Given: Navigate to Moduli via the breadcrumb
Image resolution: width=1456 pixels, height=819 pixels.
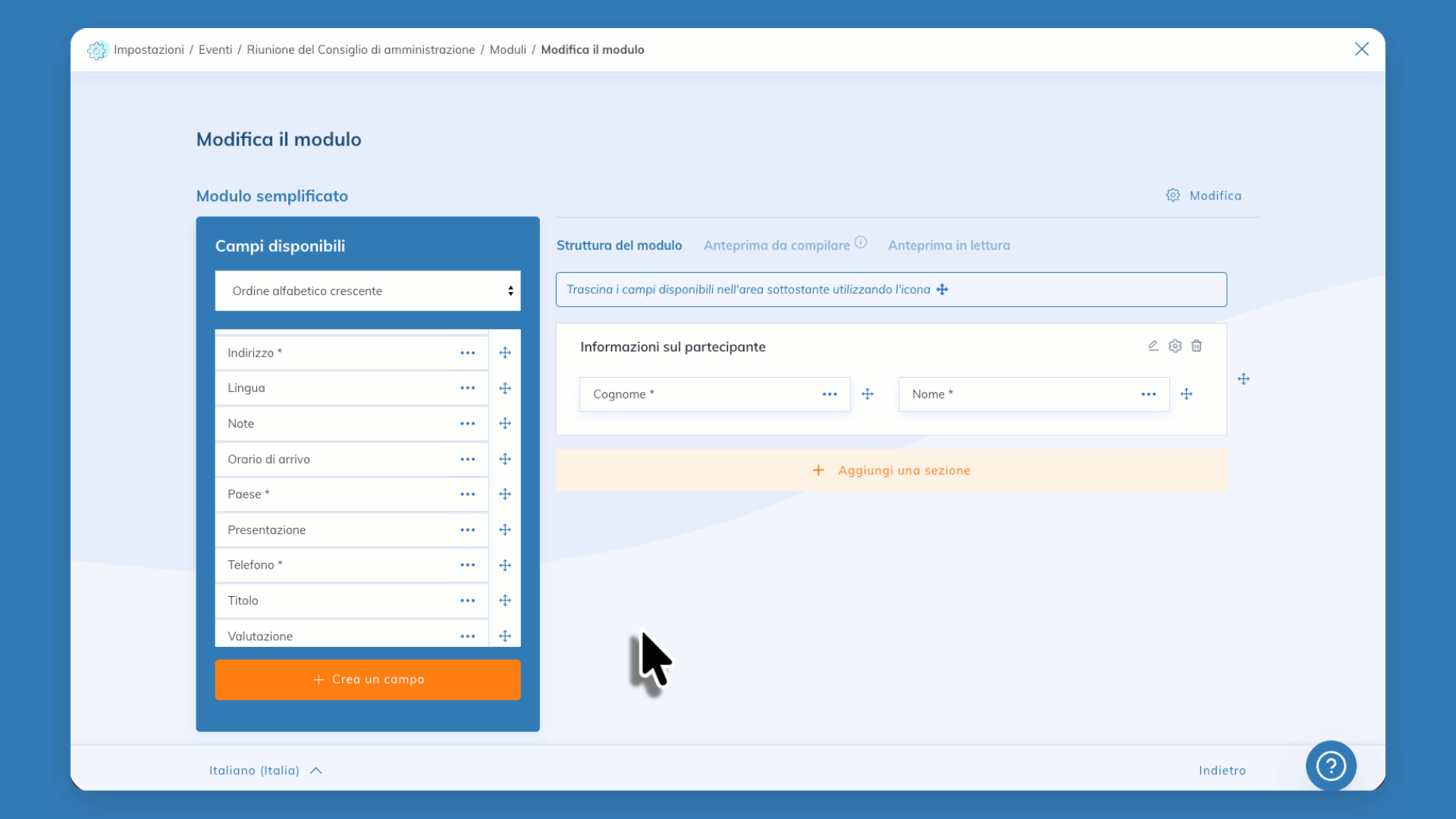Looking at the screenshot, I should pyautogui.click(x=507, y=49).
